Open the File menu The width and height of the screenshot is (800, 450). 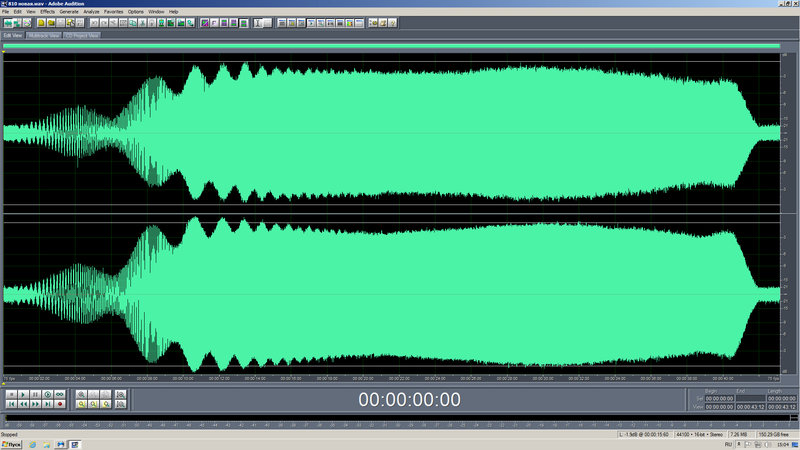6,11
